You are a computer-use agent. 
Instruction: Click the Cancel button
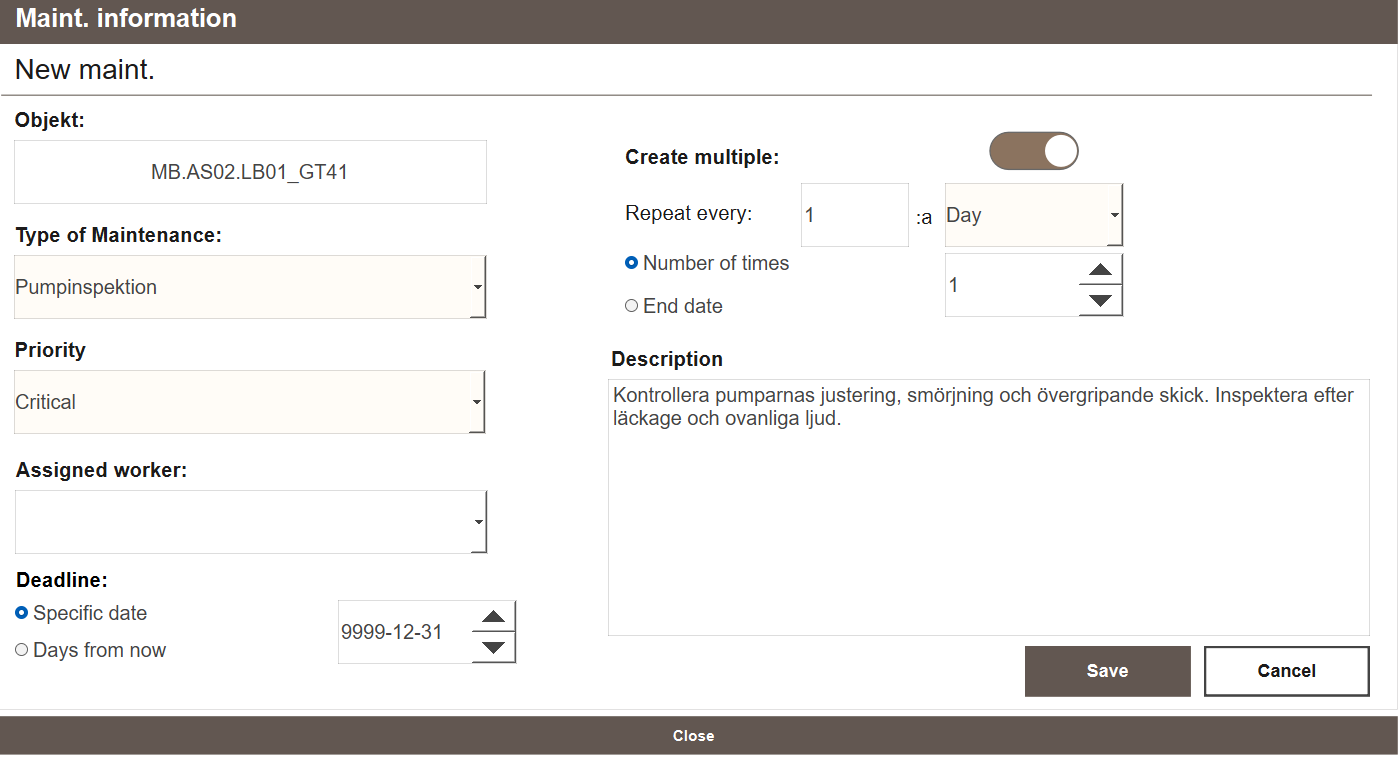tap(1286, 671)
